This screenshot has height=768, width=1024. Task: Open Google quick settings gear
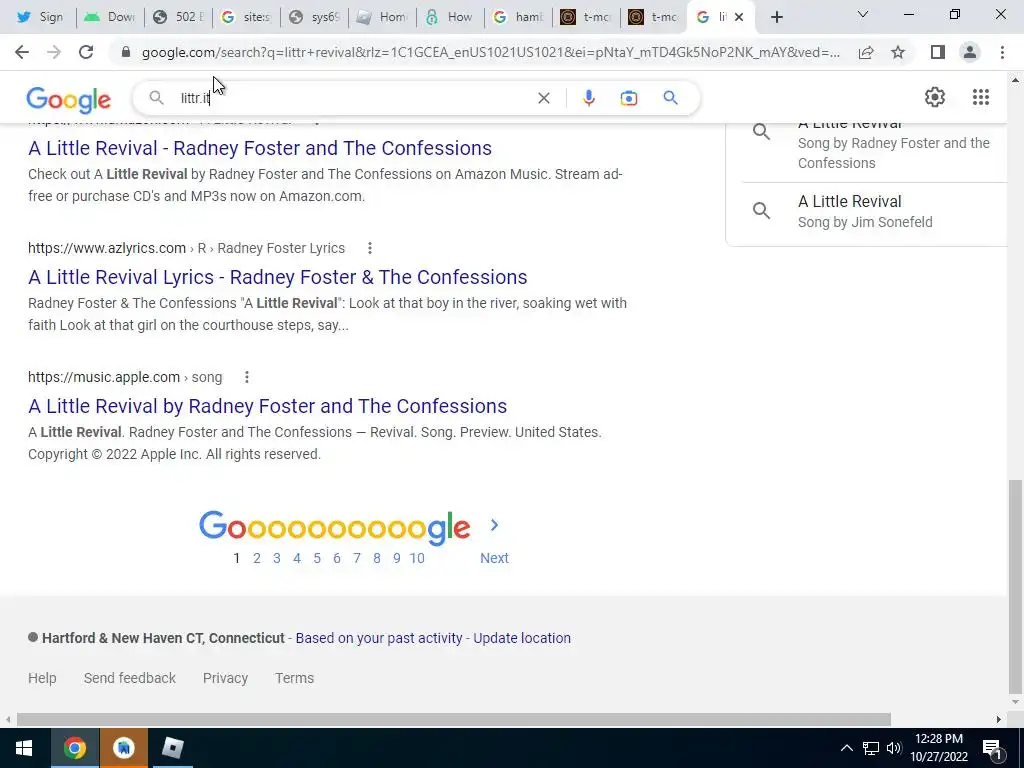pyautogui.click(x=935, y=97)
